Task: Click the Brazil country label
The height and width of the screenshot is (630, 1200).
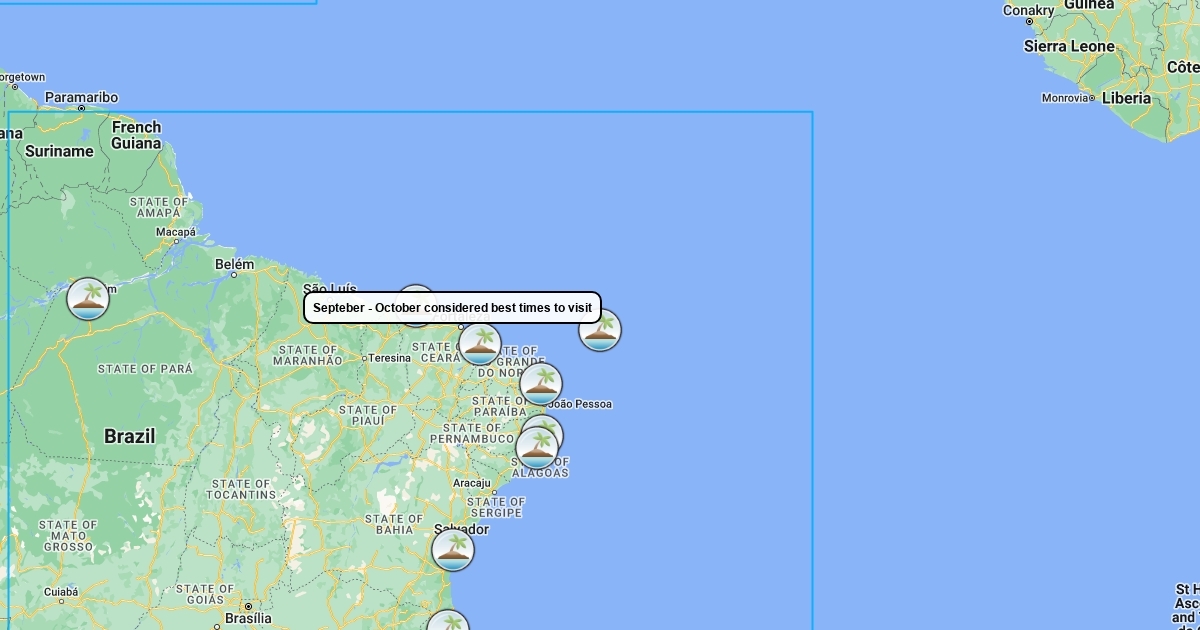Action: 130,436
